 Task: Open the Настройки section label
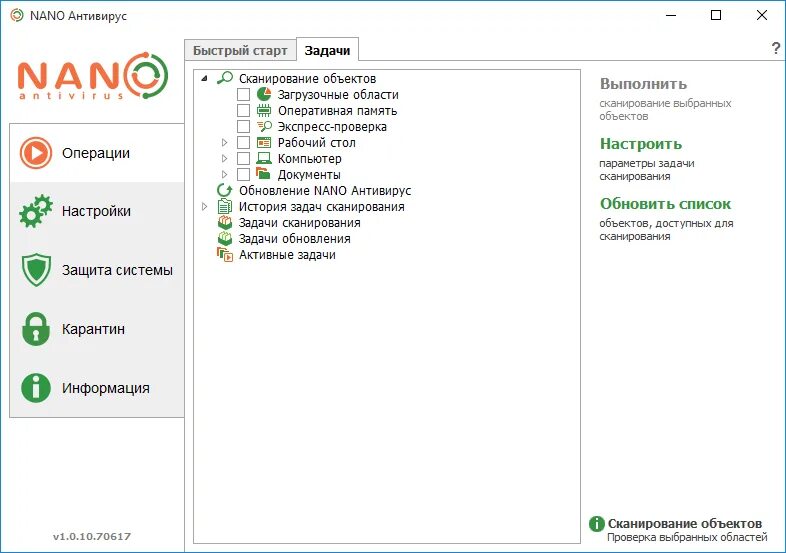[96, 211]
